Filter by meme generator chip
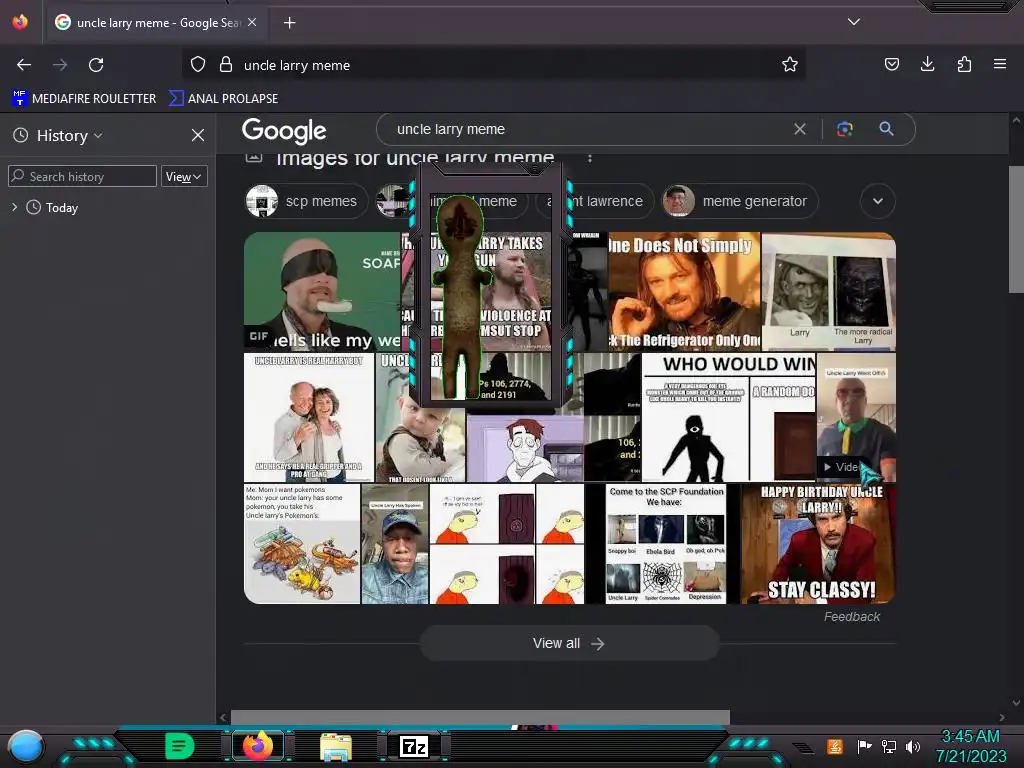This screenshot has width=1024, height=768. pyautogui.click(x=739, y=201)
